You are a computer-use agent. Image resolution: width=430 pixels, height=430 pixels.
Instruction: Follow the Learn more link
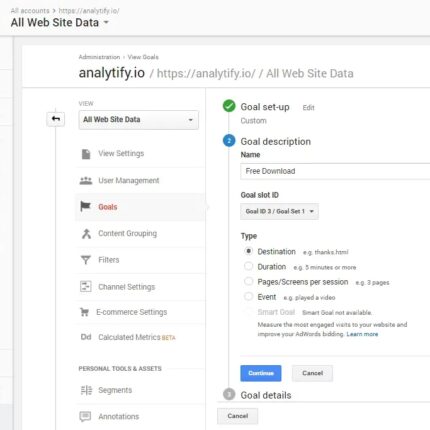(362, 334)
